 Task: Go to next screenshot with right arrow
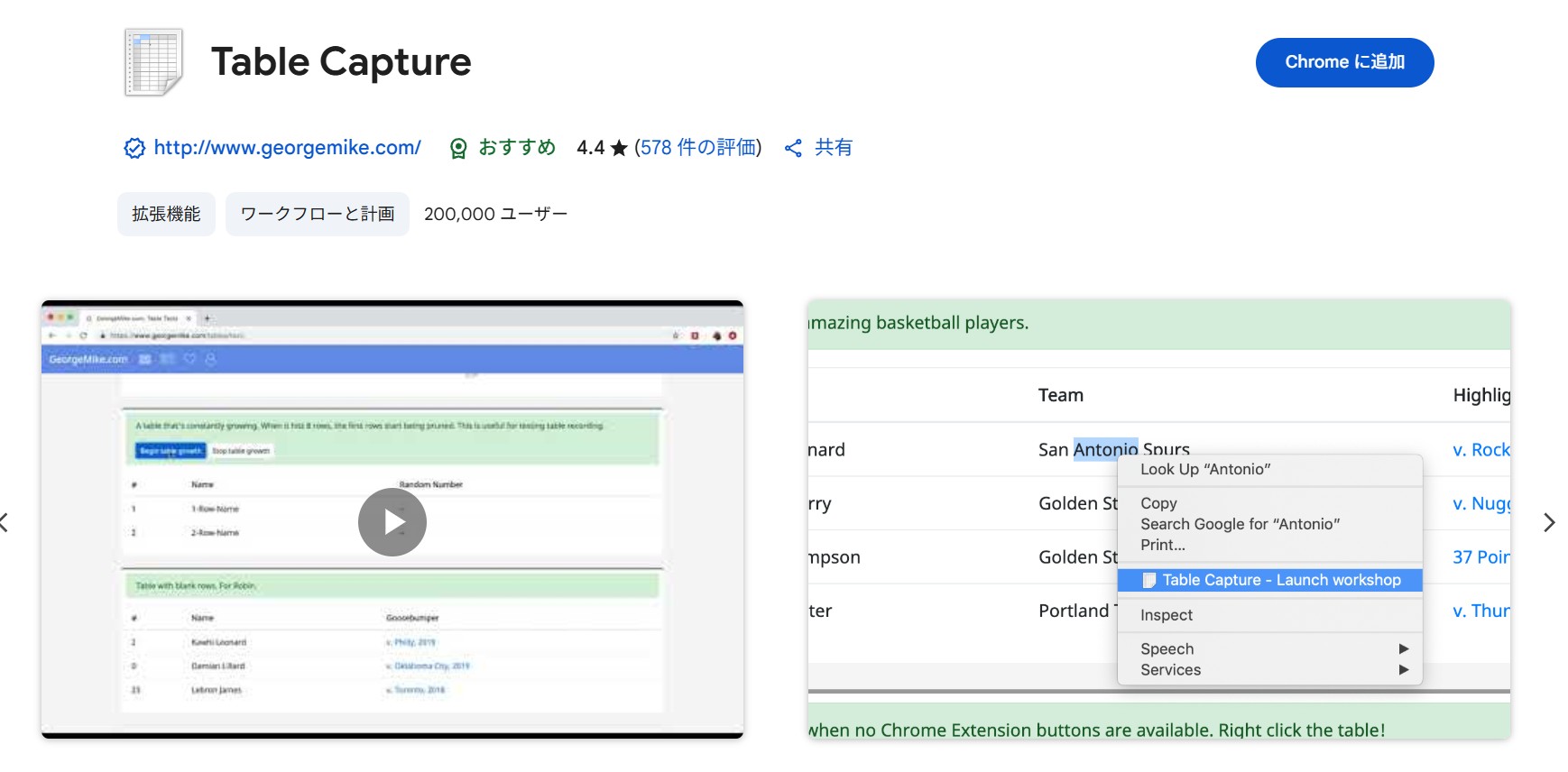coord(1548,522)
